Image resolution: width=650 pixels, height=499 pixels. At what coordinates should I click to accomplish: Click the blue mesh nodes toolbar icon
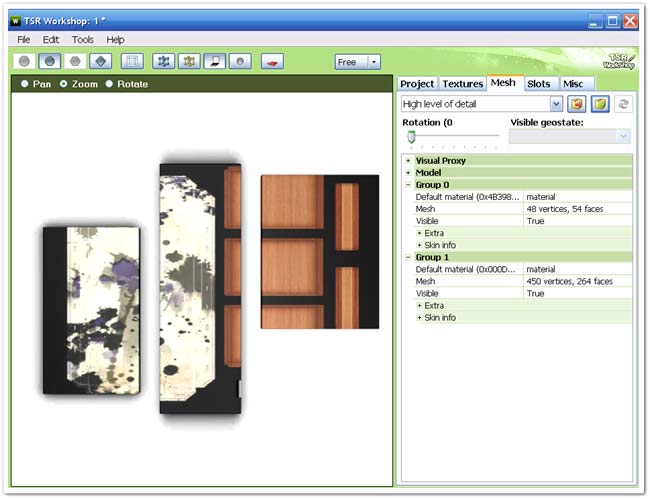tap(163, 62)
